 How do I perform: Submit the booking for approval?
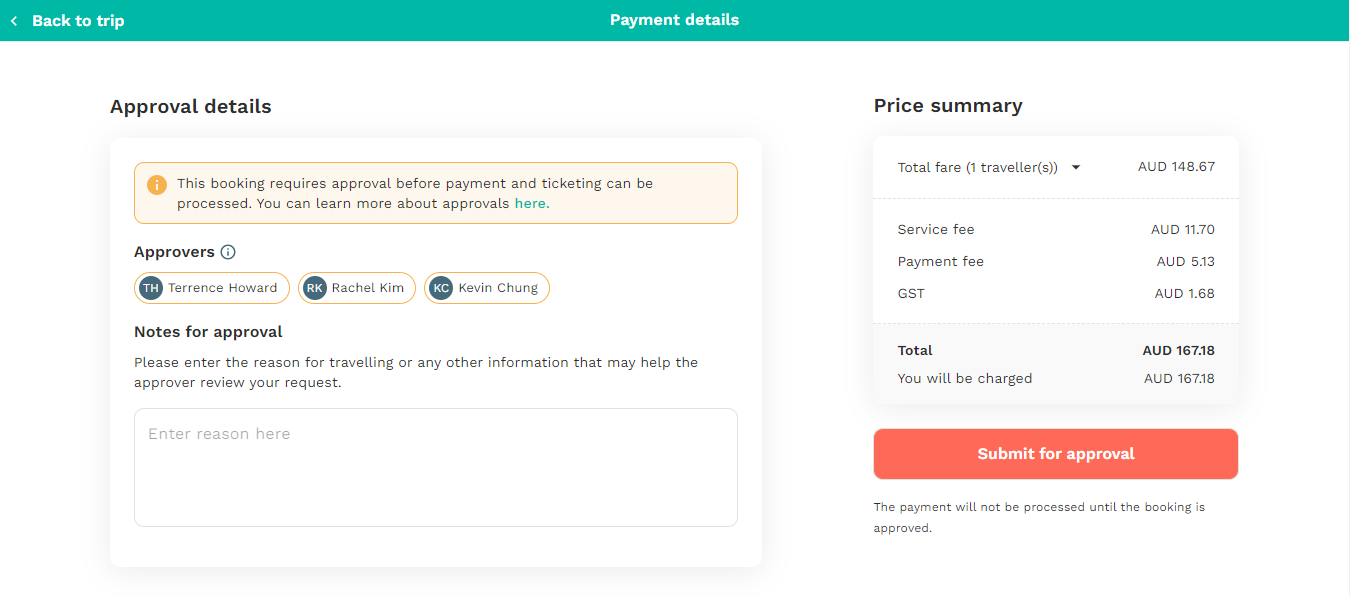tap(1056, 454)
